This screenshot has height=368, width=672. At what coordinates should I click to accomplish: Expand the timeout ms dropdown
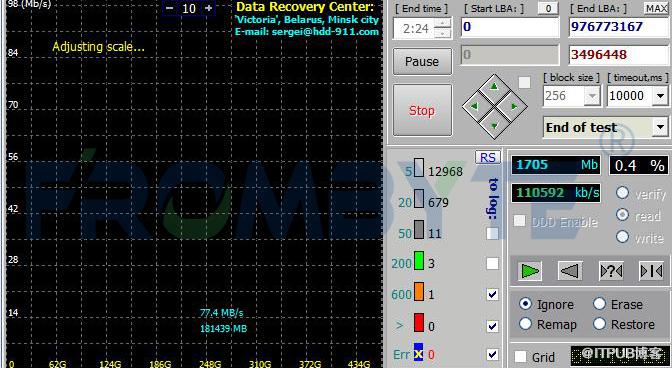click(660, 96)
